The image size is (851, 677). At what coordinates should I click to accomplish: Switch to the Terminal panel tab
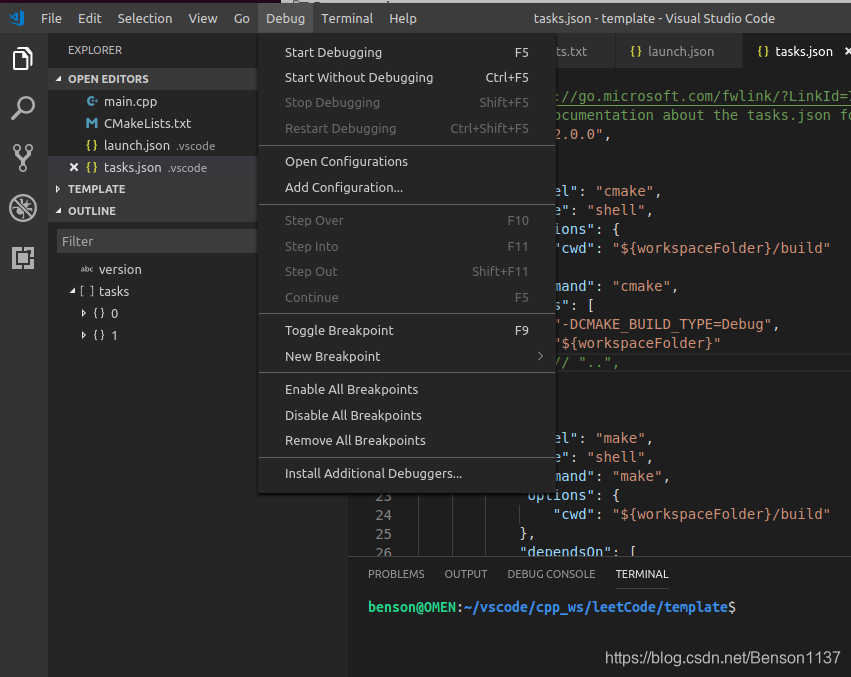pyautogui.click(x=642, y=574)
